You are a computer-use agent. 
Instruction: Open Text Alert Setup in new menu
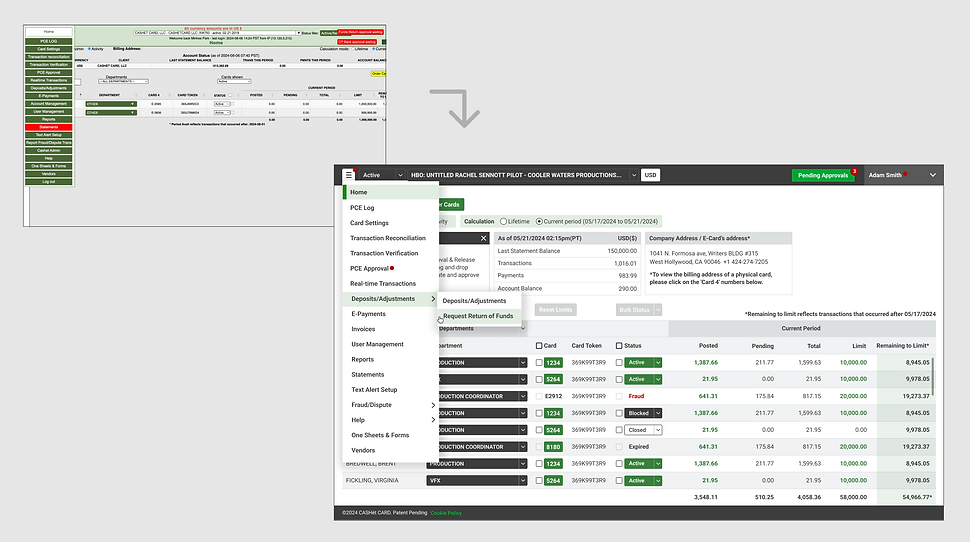[374, 390]
